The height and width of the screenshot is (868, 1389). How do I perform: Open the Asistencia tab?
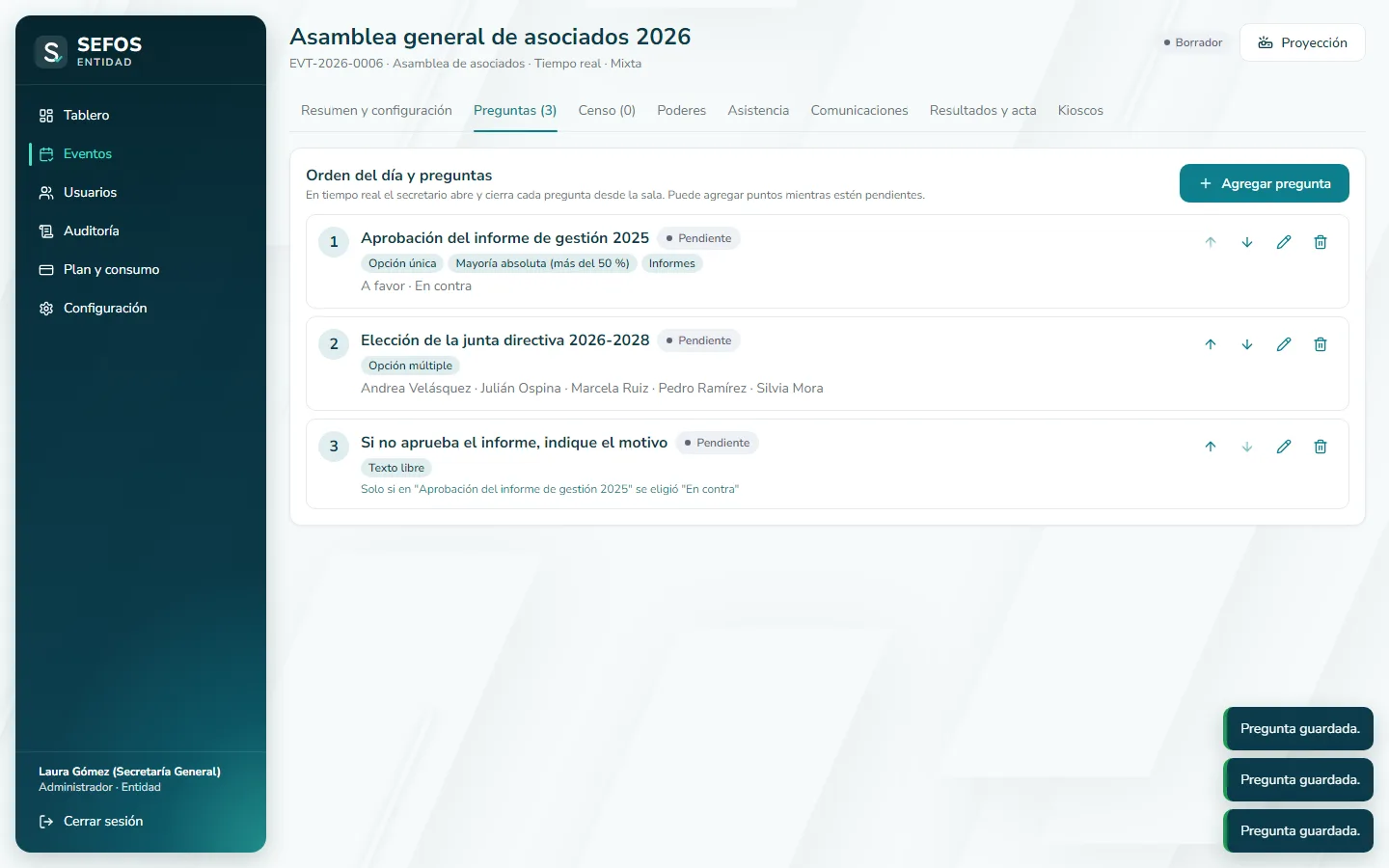[758, 111]
